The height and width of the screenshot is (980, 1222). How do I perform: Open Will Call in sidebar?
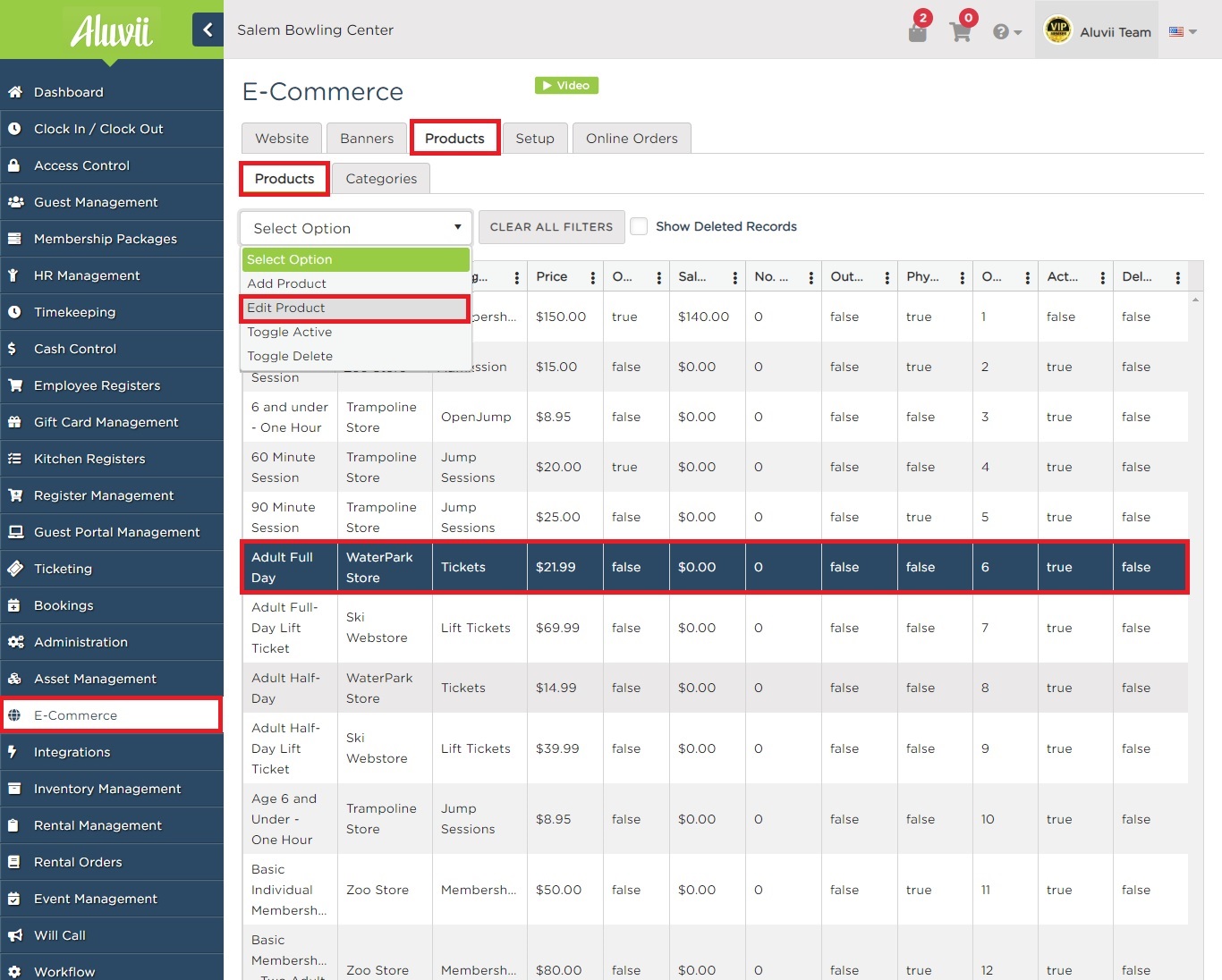[x=112, y=935]
